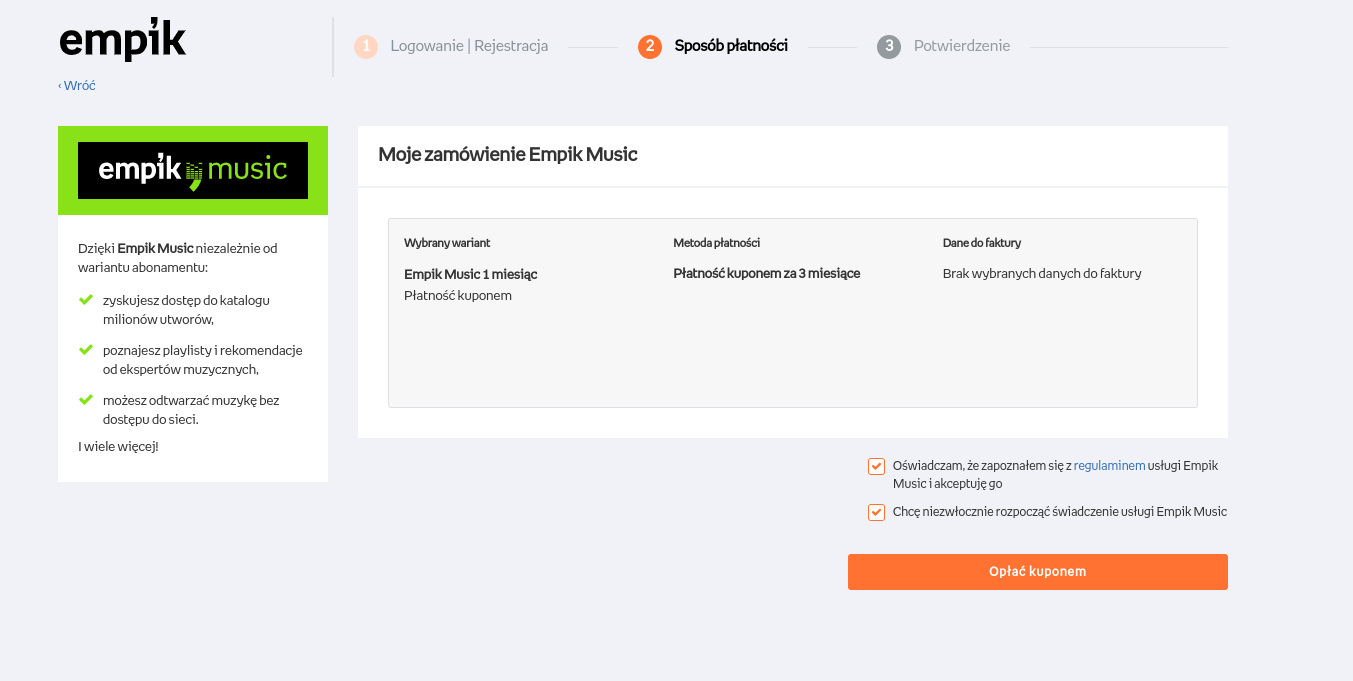Click the empik logo in header

point(122,40)
